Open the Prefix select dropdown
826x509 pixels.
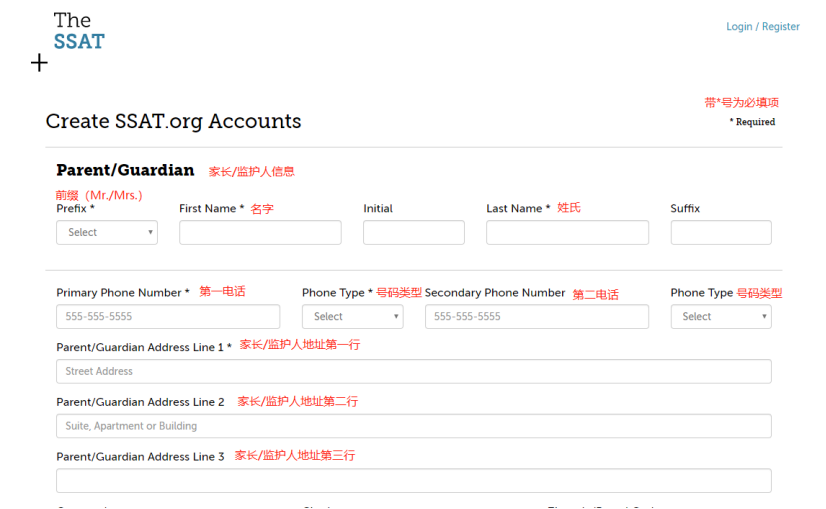107,232
